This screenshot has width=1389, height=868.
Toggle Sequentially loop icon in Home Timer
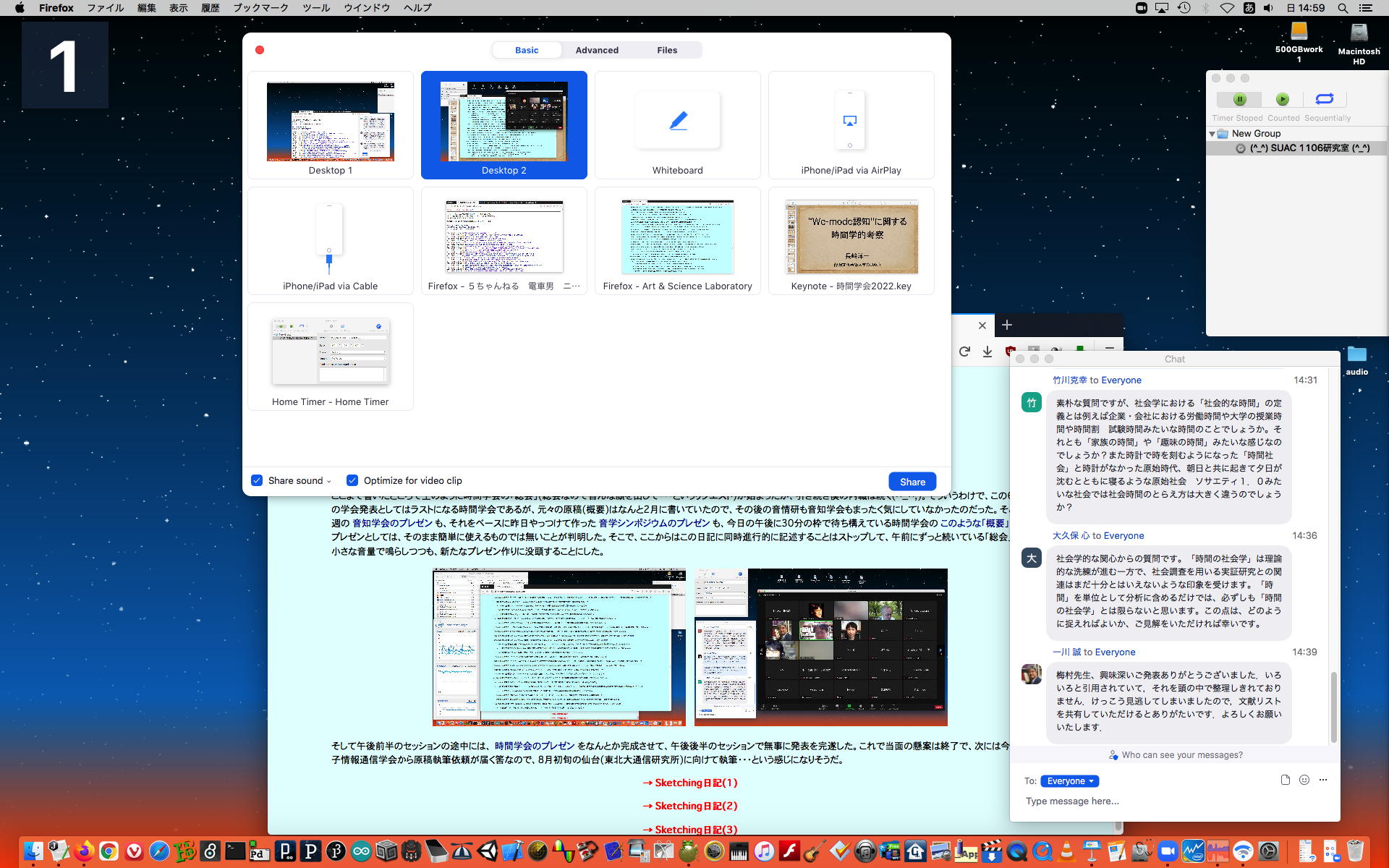tap(1324, 99)
